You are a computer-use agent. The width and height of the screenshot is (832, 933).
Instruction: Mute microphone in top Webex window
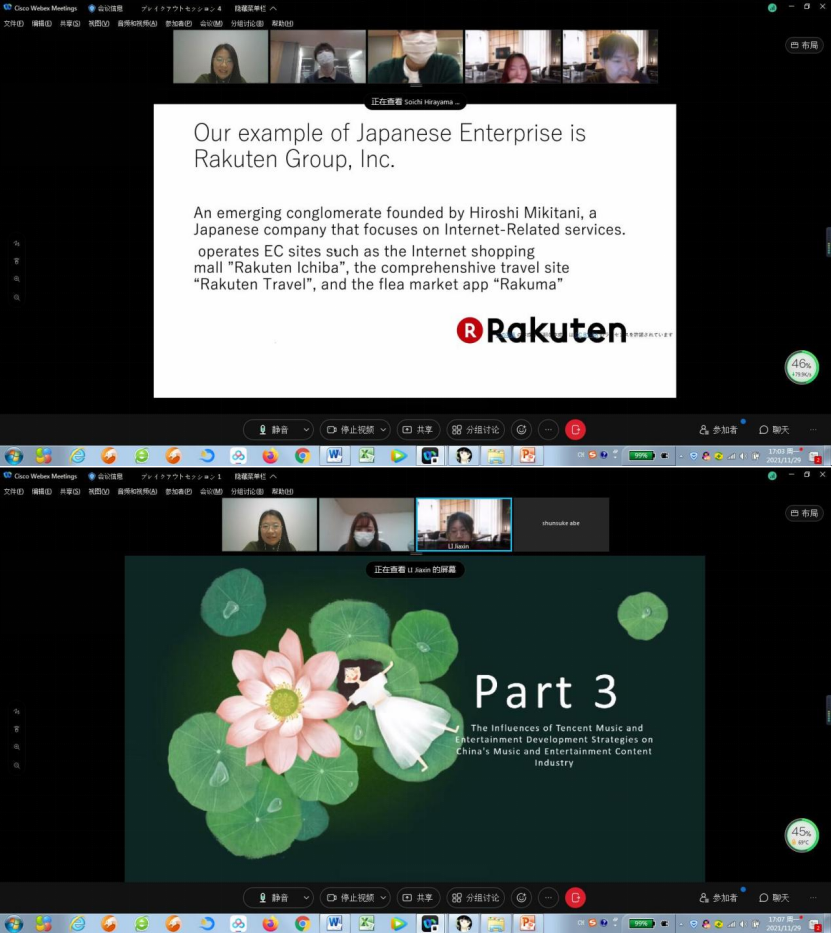tap(272, 430)
